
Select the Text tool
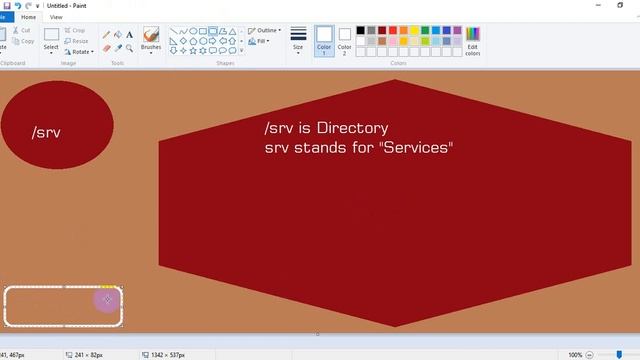pos(129,35)
